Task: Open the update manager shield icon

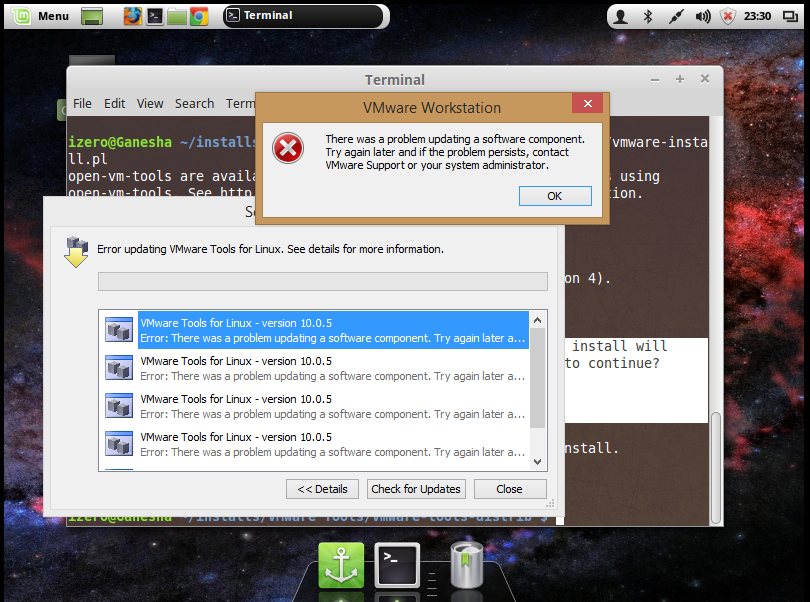Action: tap(727, 17)
